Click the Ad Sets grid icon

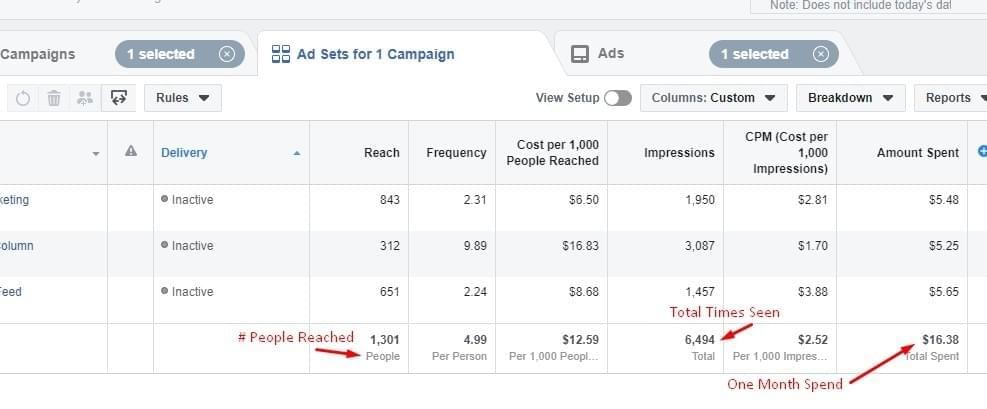(281, 54)
